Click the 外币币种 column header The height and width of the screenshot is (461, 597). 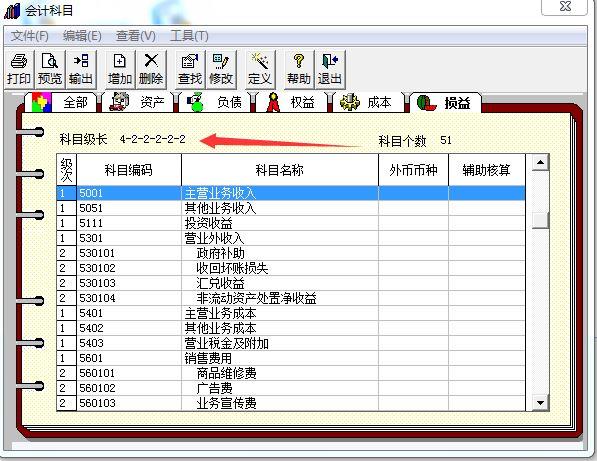coord(413,170)
